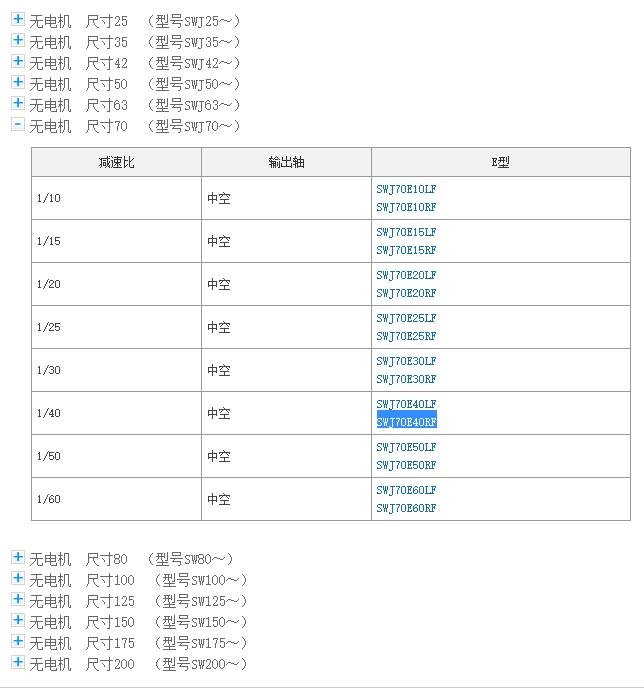Screen dimensions: 644x691
Task: Open the SWJ70E25LF model link
Action: click(406, 318)
